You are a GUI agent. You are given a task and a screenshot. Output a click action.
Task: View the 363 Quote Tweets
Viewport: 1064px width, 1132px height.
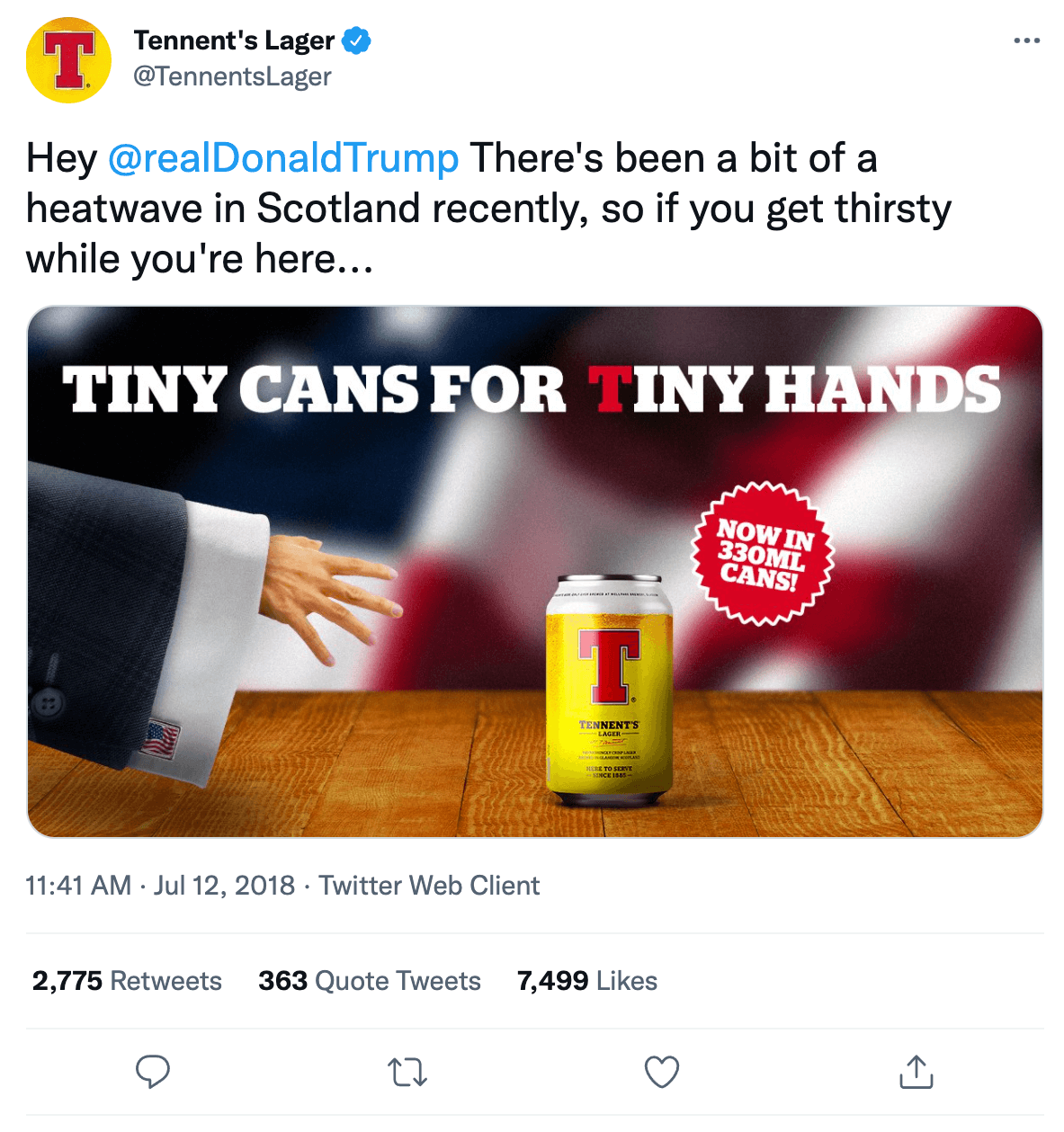[x=369, y=981]
